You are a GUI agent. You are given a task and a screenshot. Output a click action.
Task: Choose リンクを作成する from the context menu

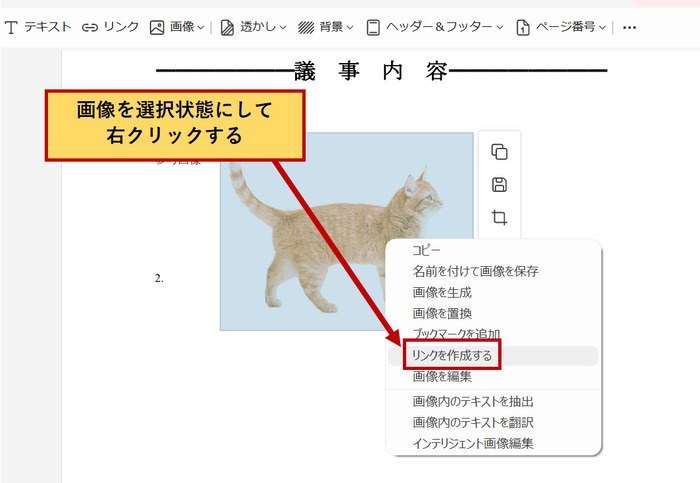(493, 356)
